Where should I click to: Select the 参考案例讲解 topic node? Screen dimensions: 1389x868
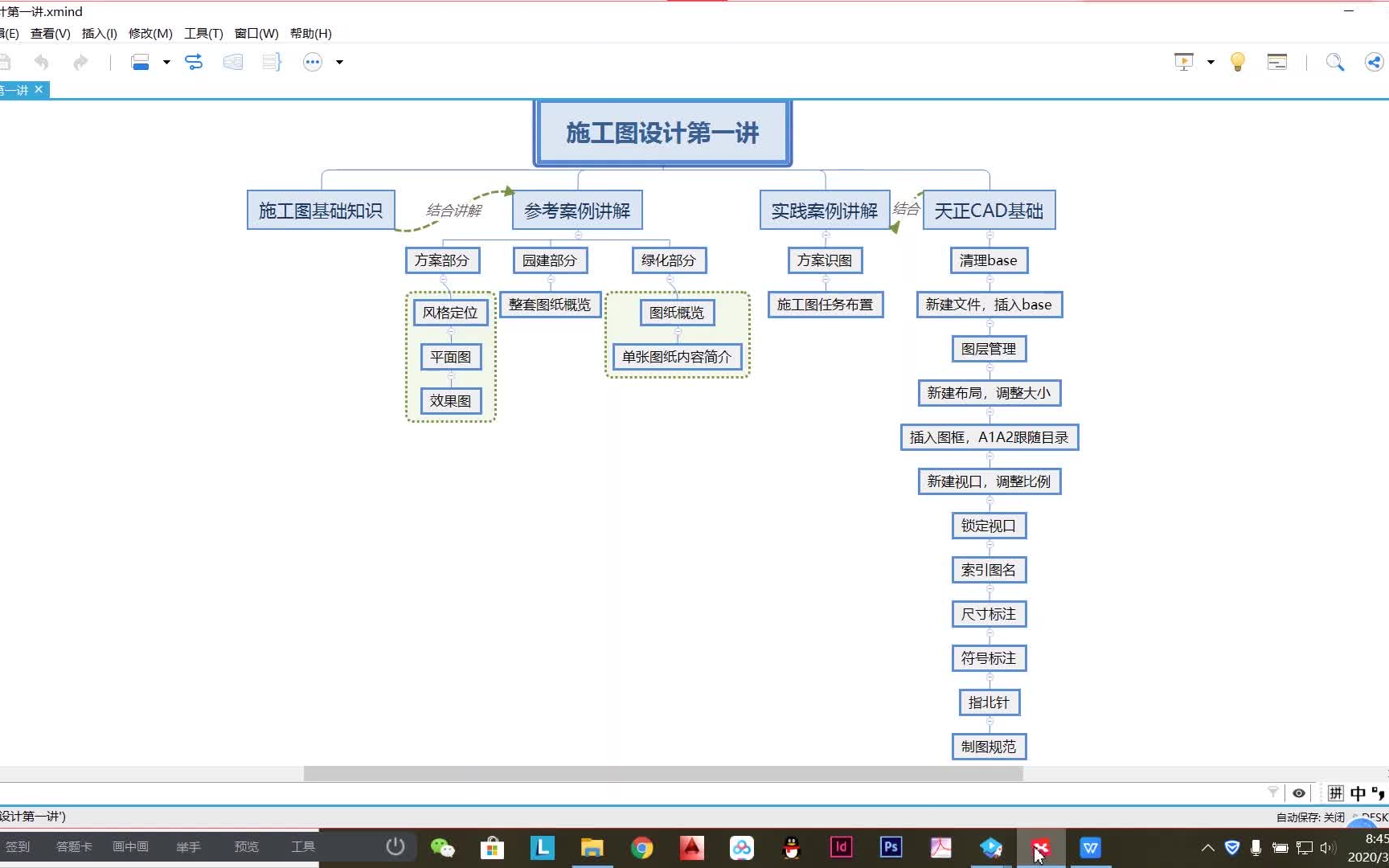[x=577, y=211]
